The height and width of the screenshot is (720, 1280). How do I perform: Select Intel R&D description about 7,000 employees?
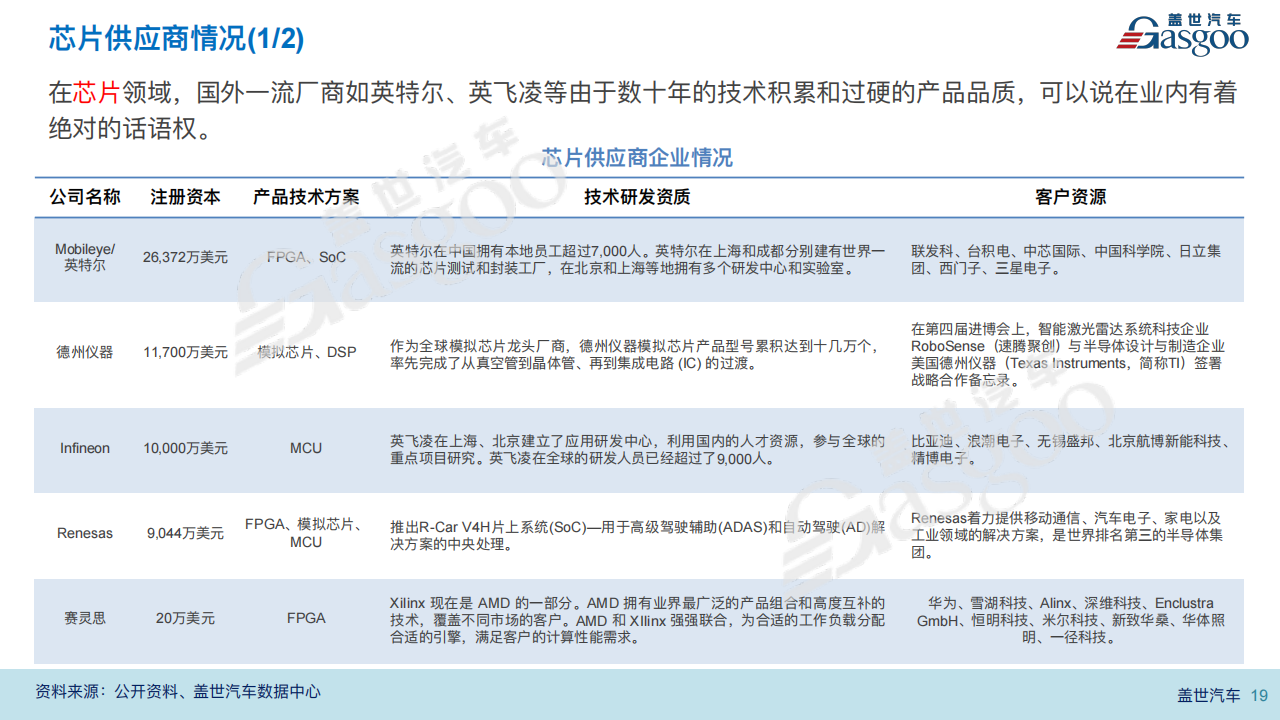coord(637,259)
